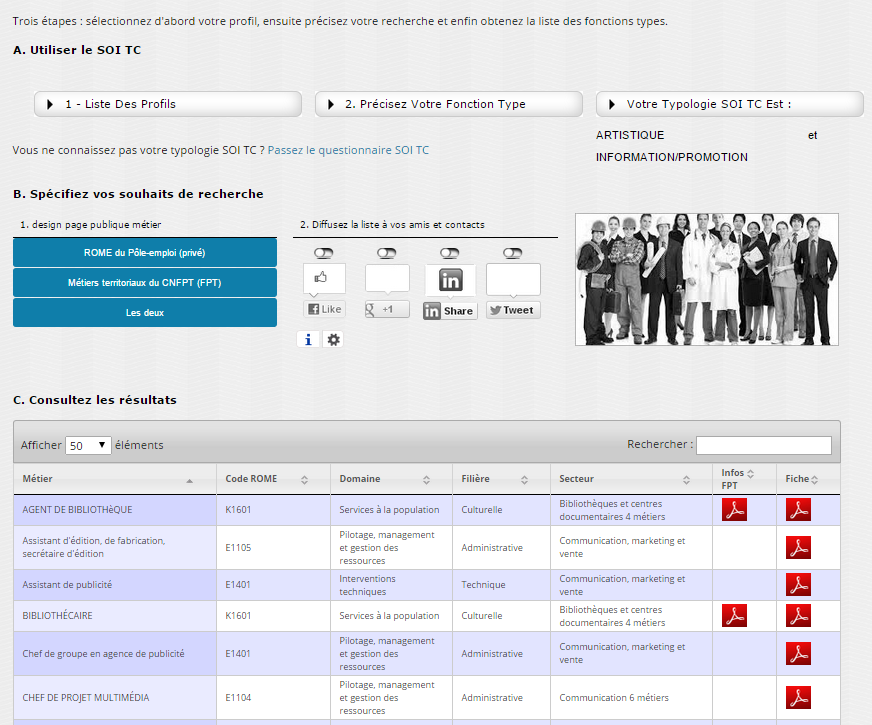Screen dimensions: 872x725
Task: Toggle the switch above Facebook Like
Action: click(x=324, y=253)
